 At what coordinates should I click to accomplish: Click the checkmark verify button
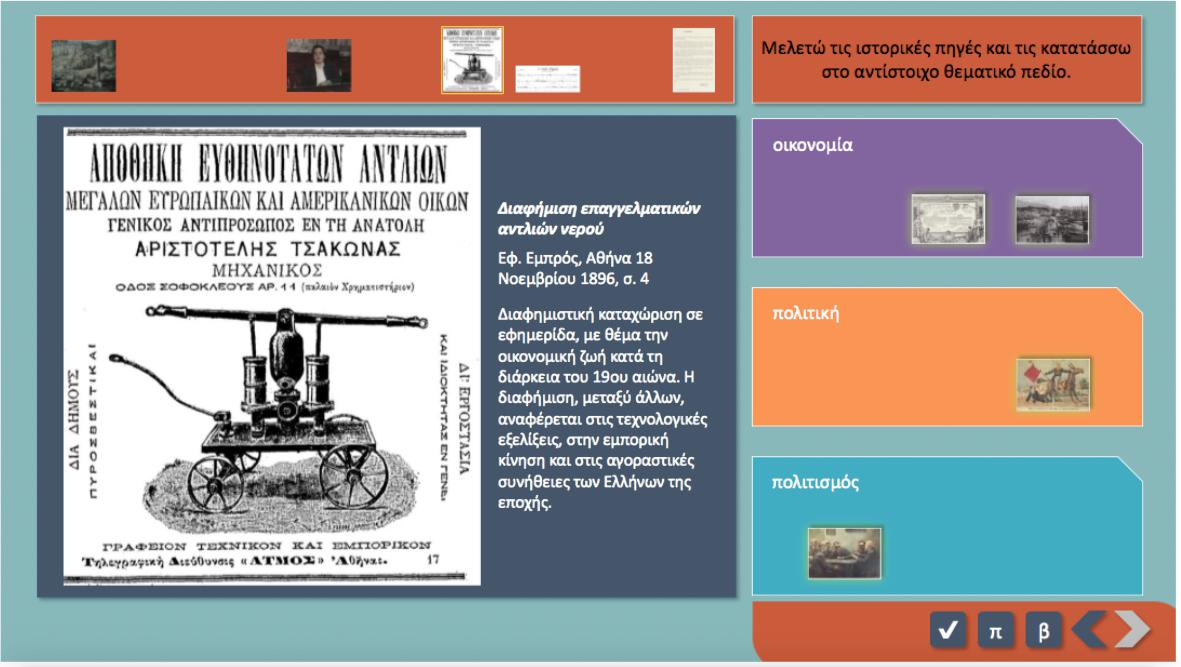[x=948, y=629]
